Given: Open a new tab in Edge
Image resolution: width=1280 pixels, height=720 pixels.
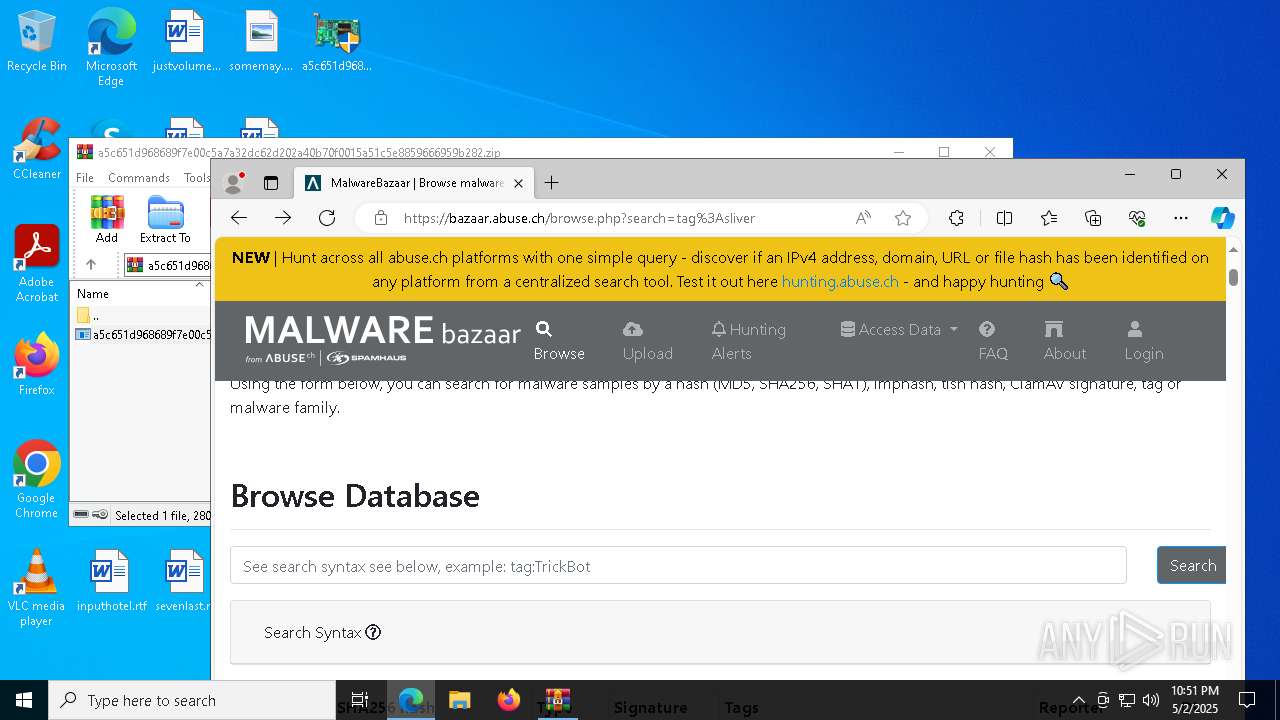Looking at the screenshot, I should coord(551,183).
